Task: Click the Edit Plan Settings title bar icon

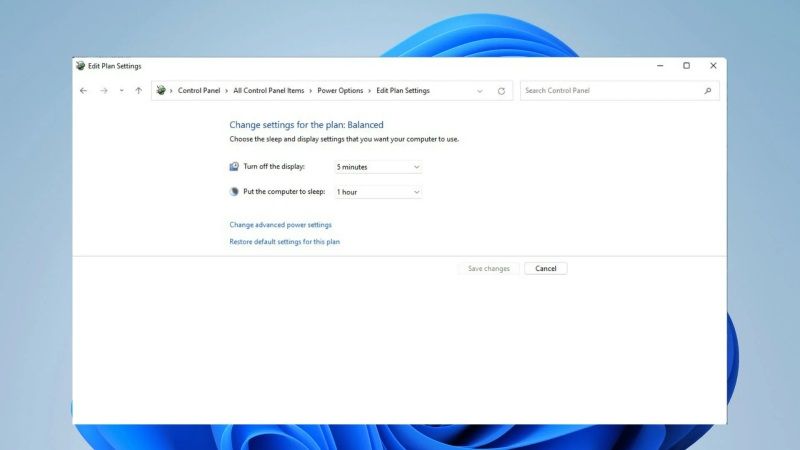Action: coord(80,66)
